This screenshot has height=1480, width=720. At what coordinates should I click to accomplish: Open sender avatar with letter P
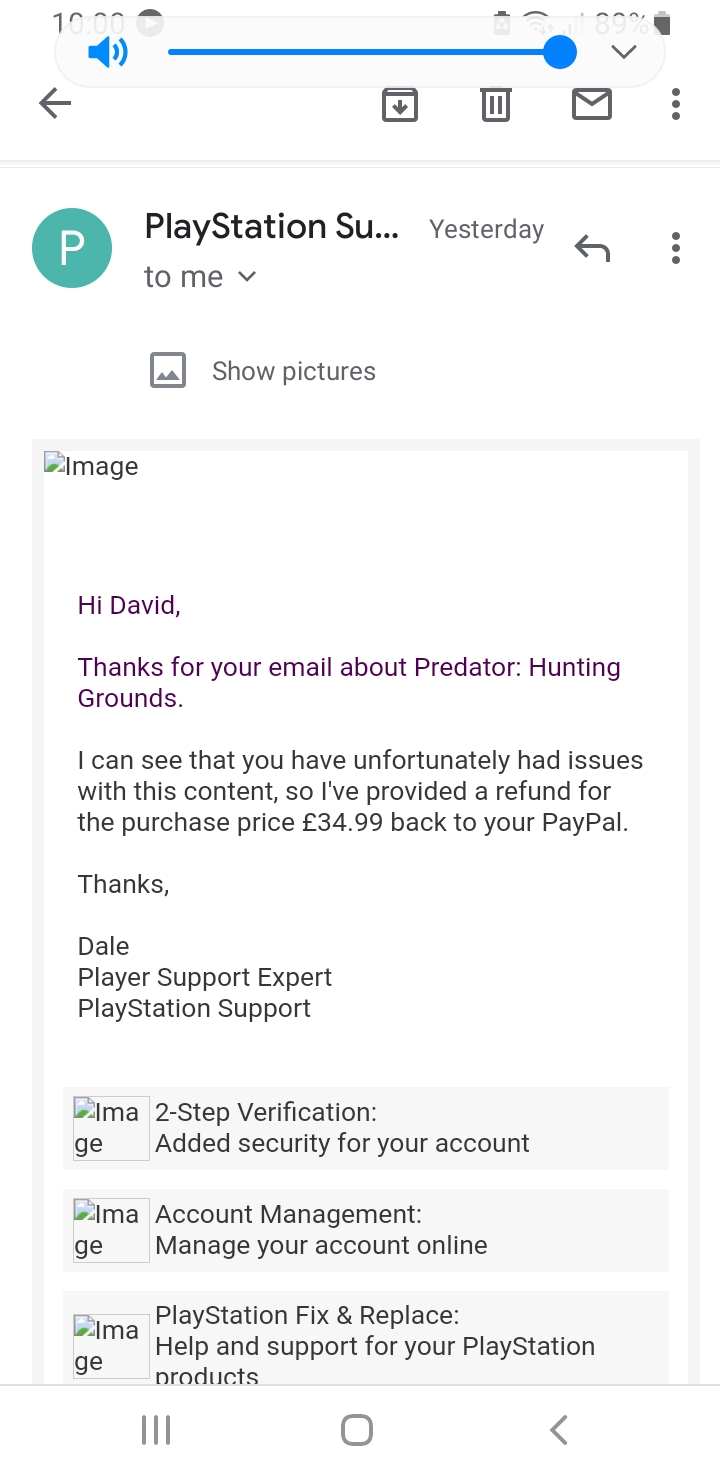(72, 248)
